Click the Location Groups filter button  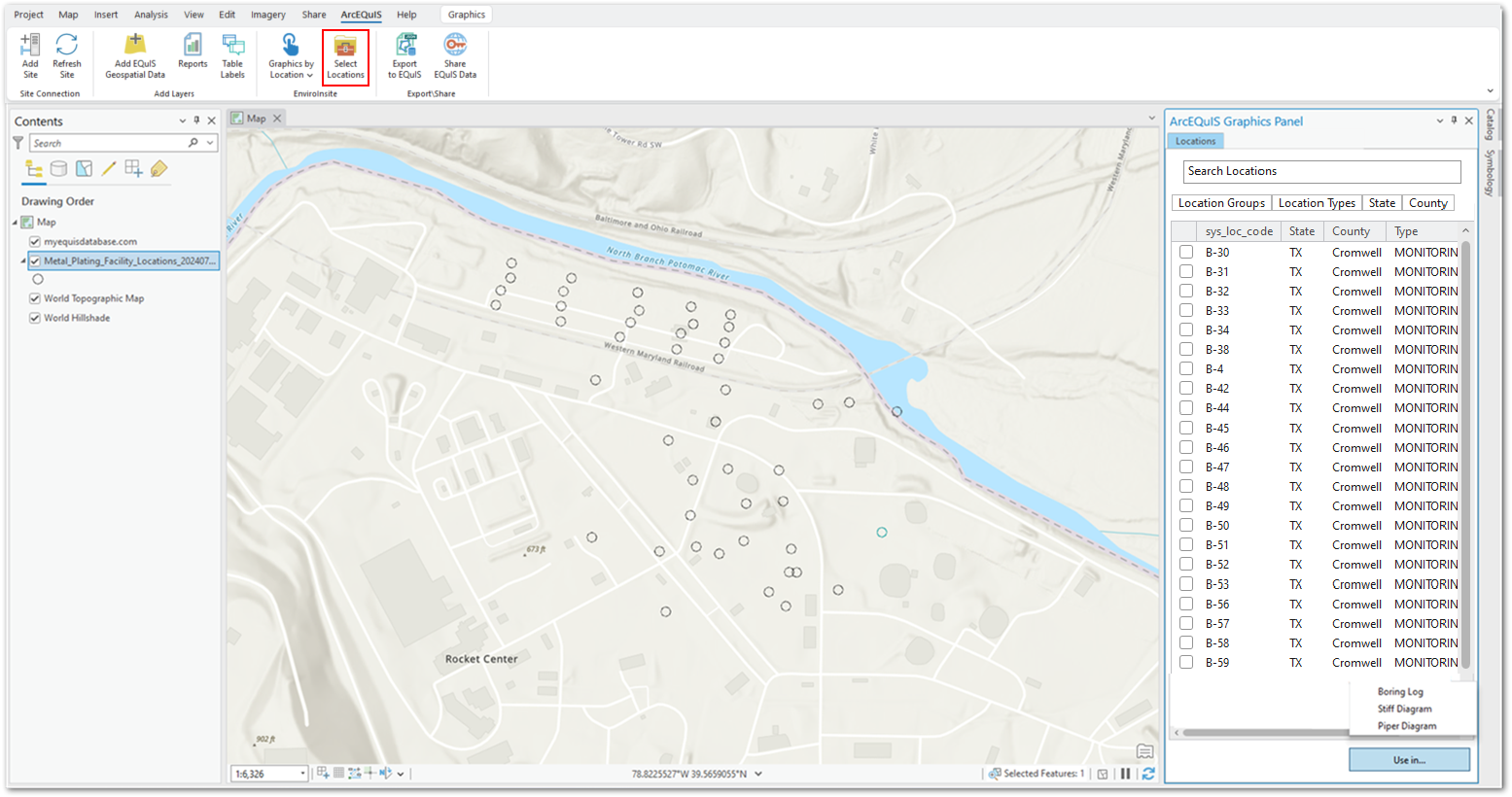1221,203
